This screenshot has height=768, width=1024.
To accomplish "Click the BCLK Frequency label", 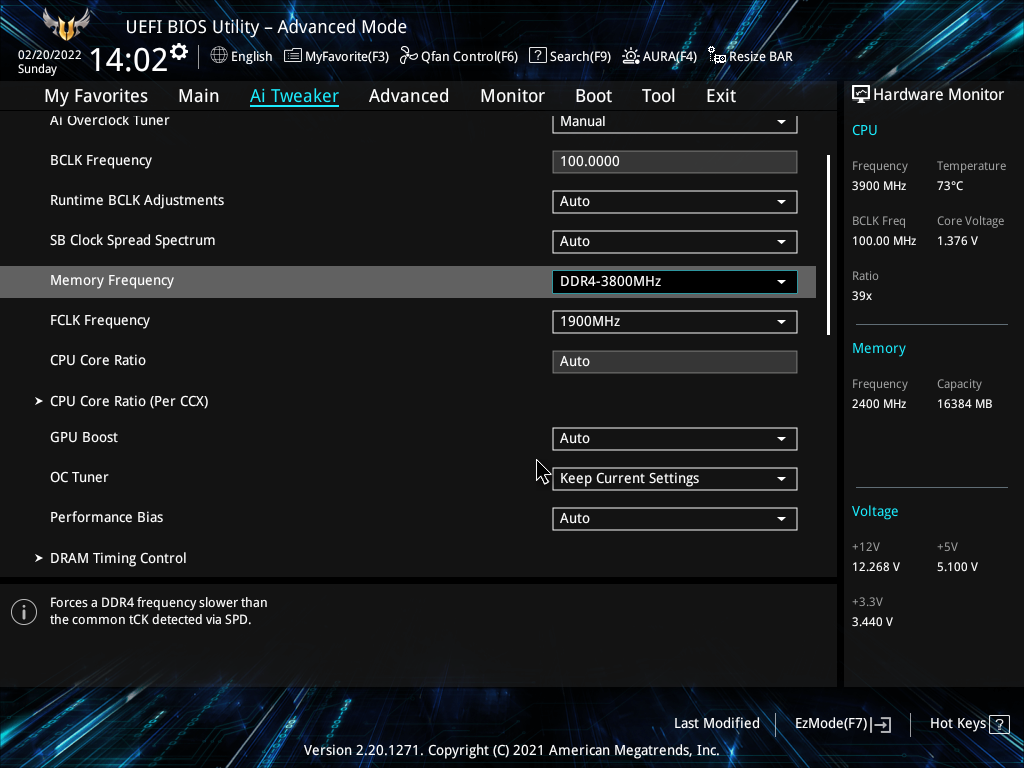I will click(x=101, y=161).
